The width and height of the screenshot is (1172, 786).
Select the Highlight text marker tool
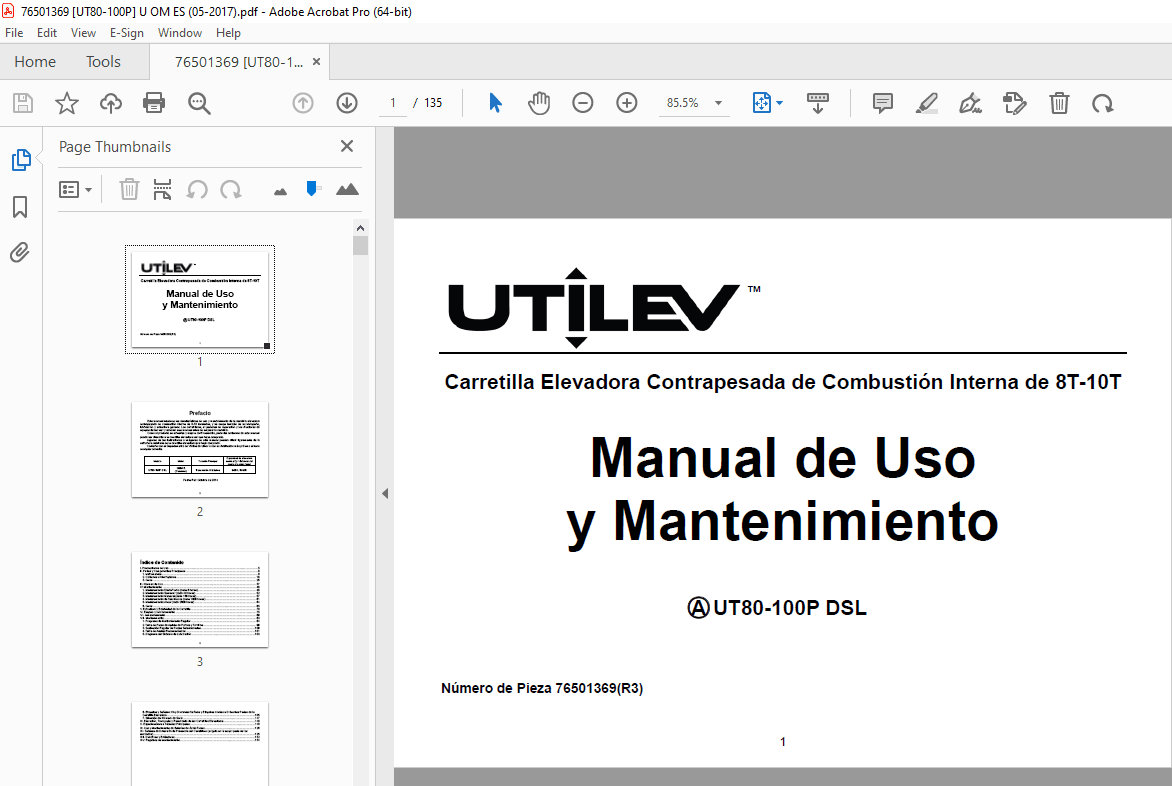tap(926, 102)
